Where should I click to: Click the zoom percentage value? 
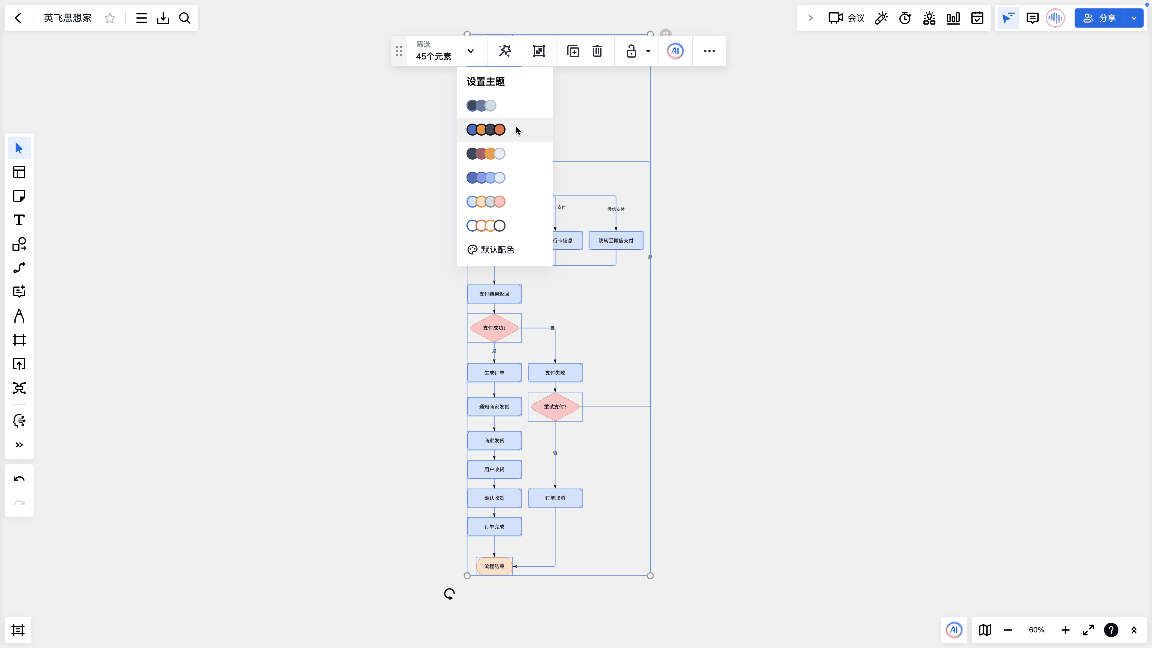[1036, 630]
